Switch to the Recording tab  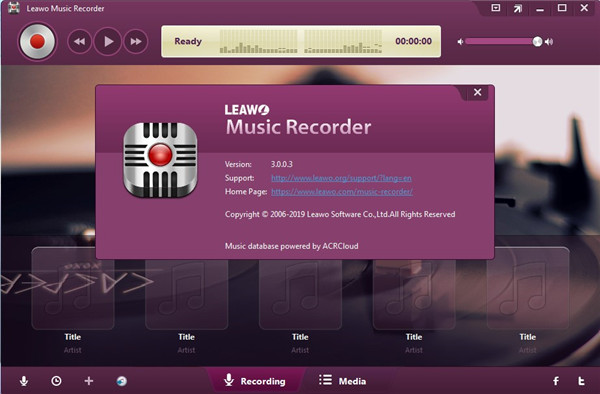tap(255, 381)
